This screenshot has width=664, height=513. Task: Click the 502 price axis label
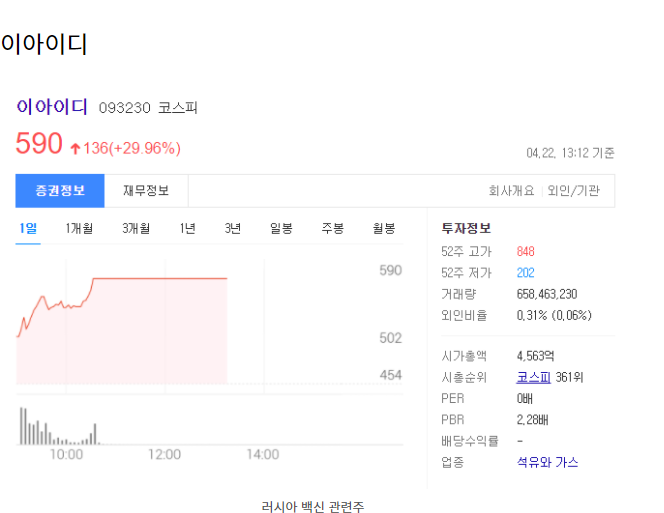coord(390,338)
